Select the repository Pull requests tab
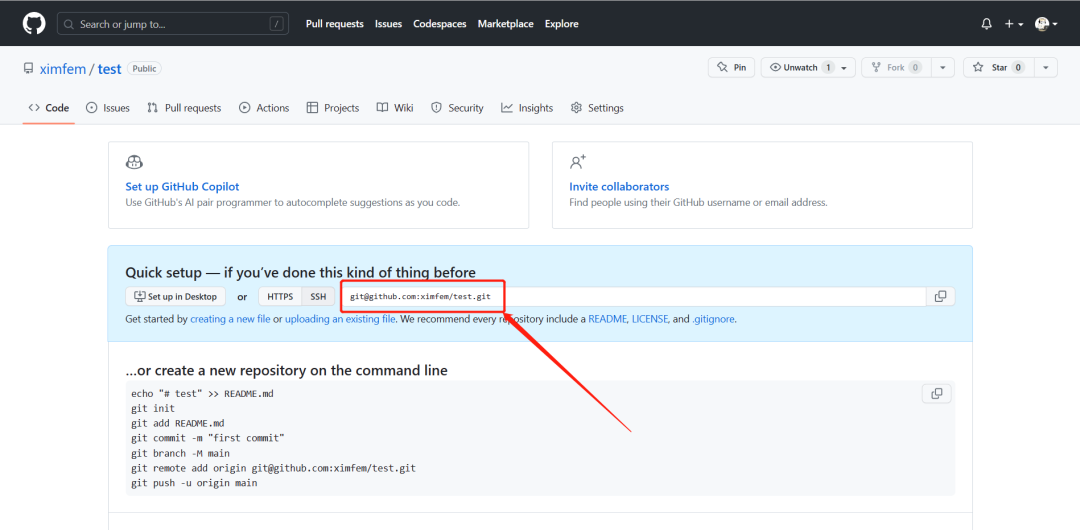 184,108
